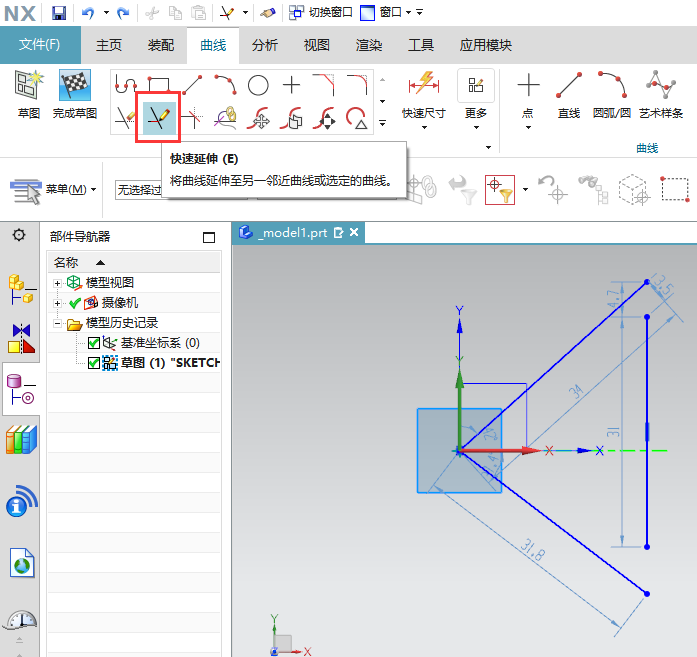Select the Circle curve tool

point(258,85)
